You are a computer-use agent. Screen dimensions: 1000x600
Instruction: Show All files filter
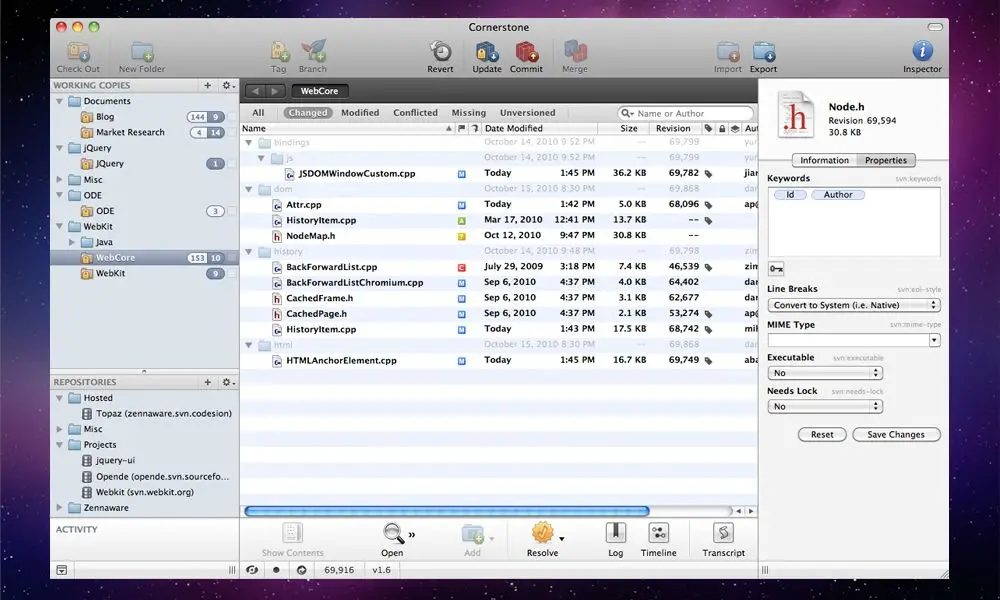(258, 113)
